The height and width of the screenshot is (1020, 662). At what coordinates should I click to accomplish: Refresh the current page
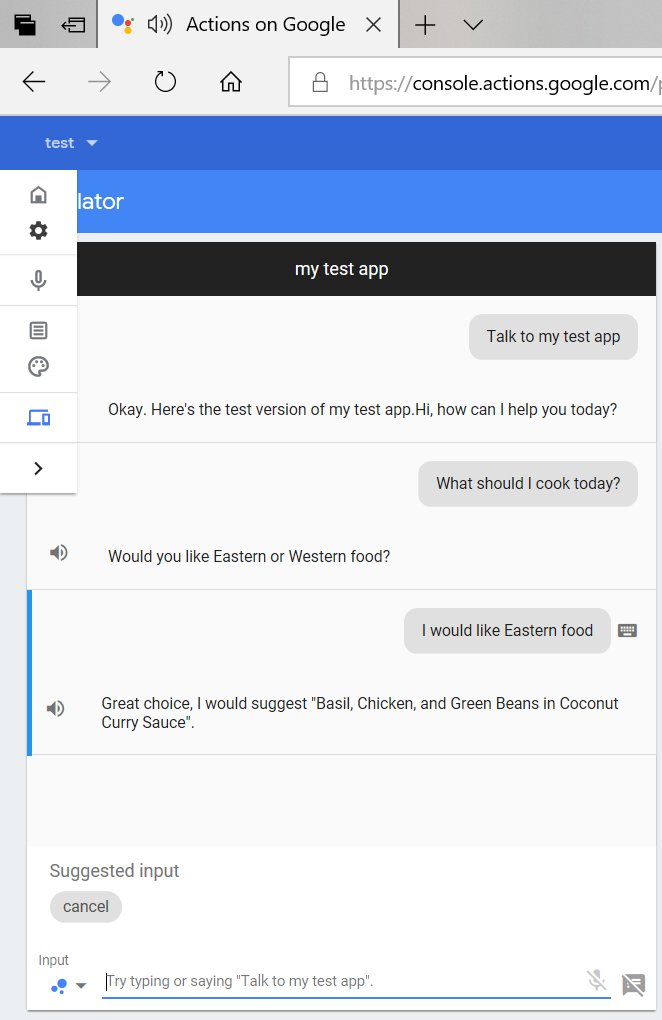(165, 82)
